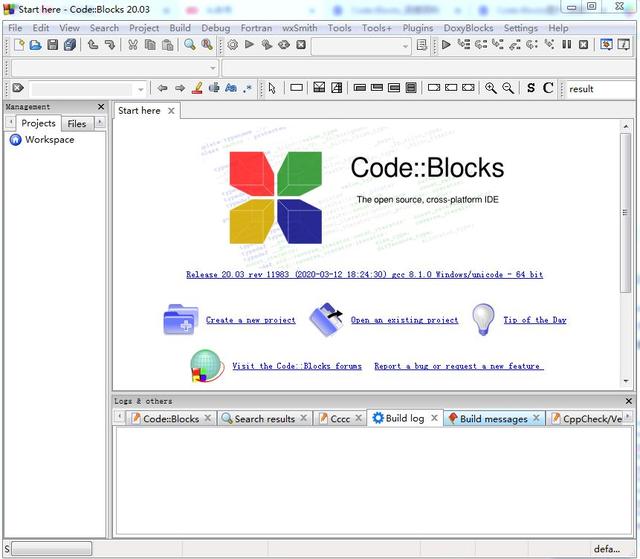The image size is (640, 559).
Task: Open the Debugging windows icon
Action: (606, 44)
